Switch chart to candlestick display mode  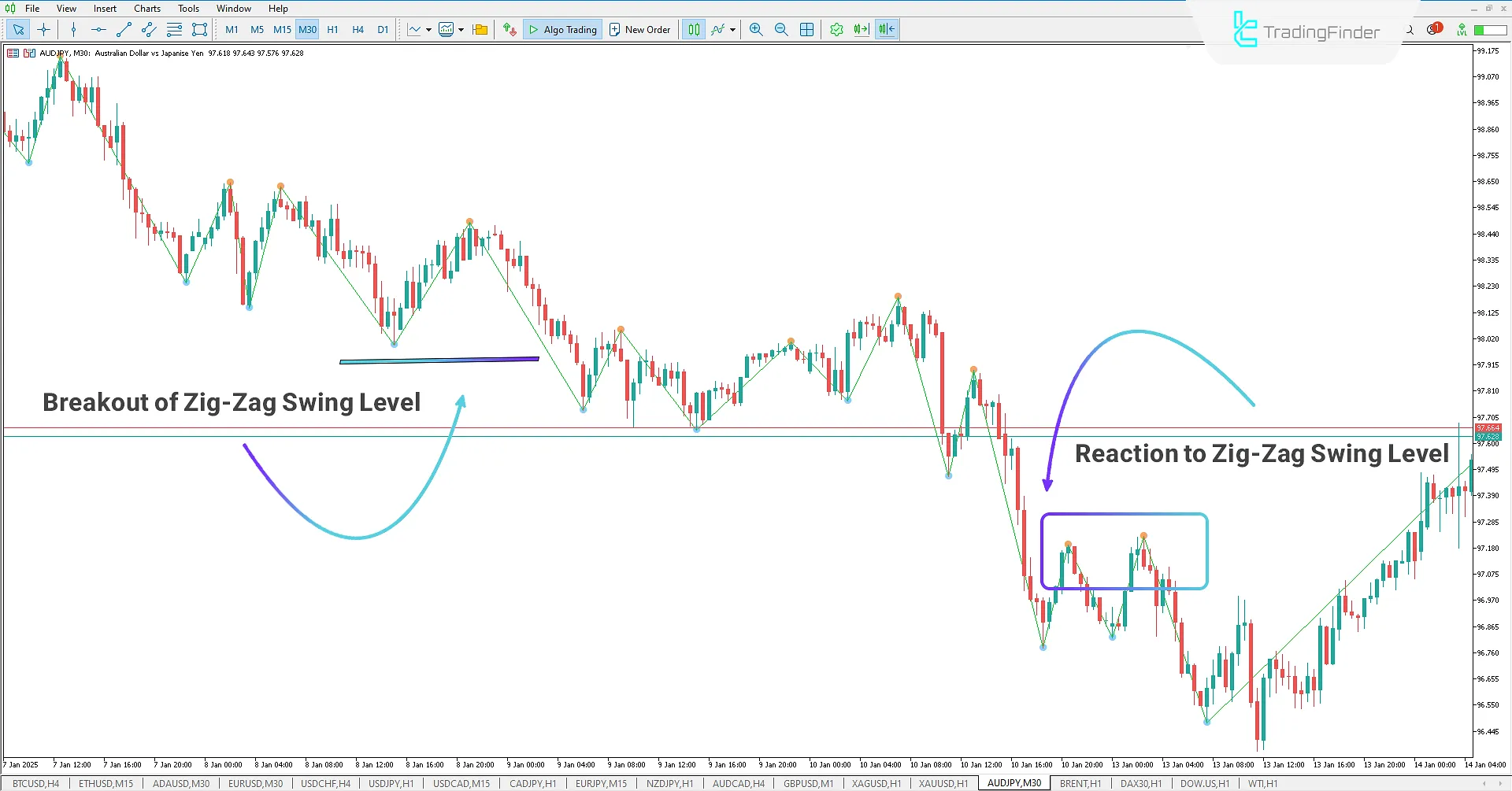tap(693, 29)
